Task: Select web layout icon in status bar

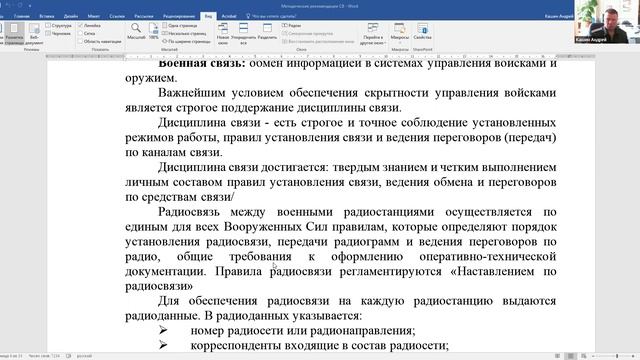Action: click(584, 356)
